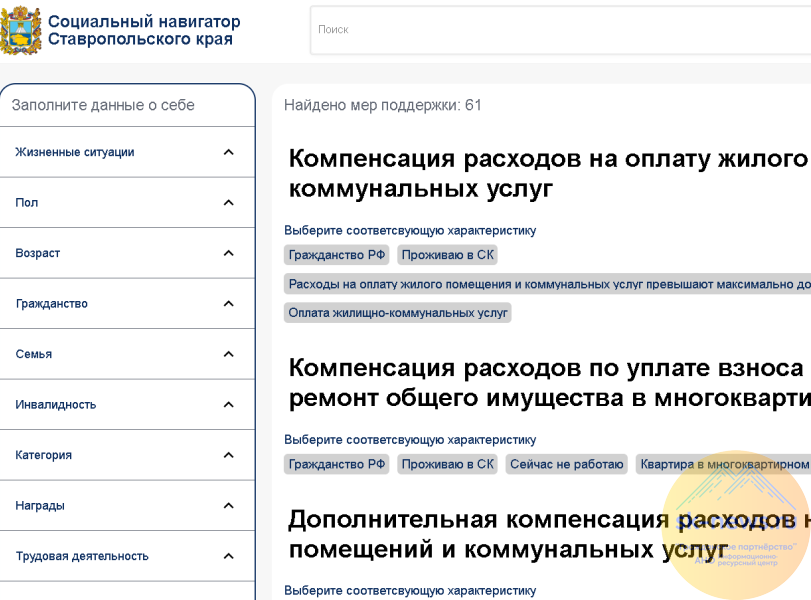The width and height of the screenshot is (811, 600).
Task: Click the search input field
Action: pos(560,30)
